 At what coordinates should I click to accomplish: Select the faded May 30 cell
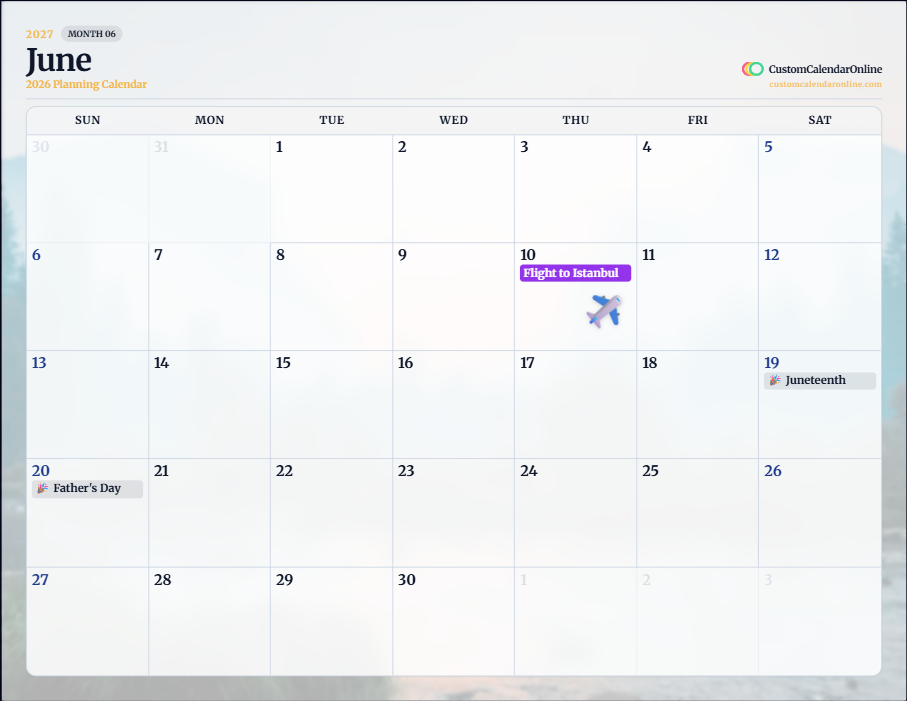(x=87, y=189)
